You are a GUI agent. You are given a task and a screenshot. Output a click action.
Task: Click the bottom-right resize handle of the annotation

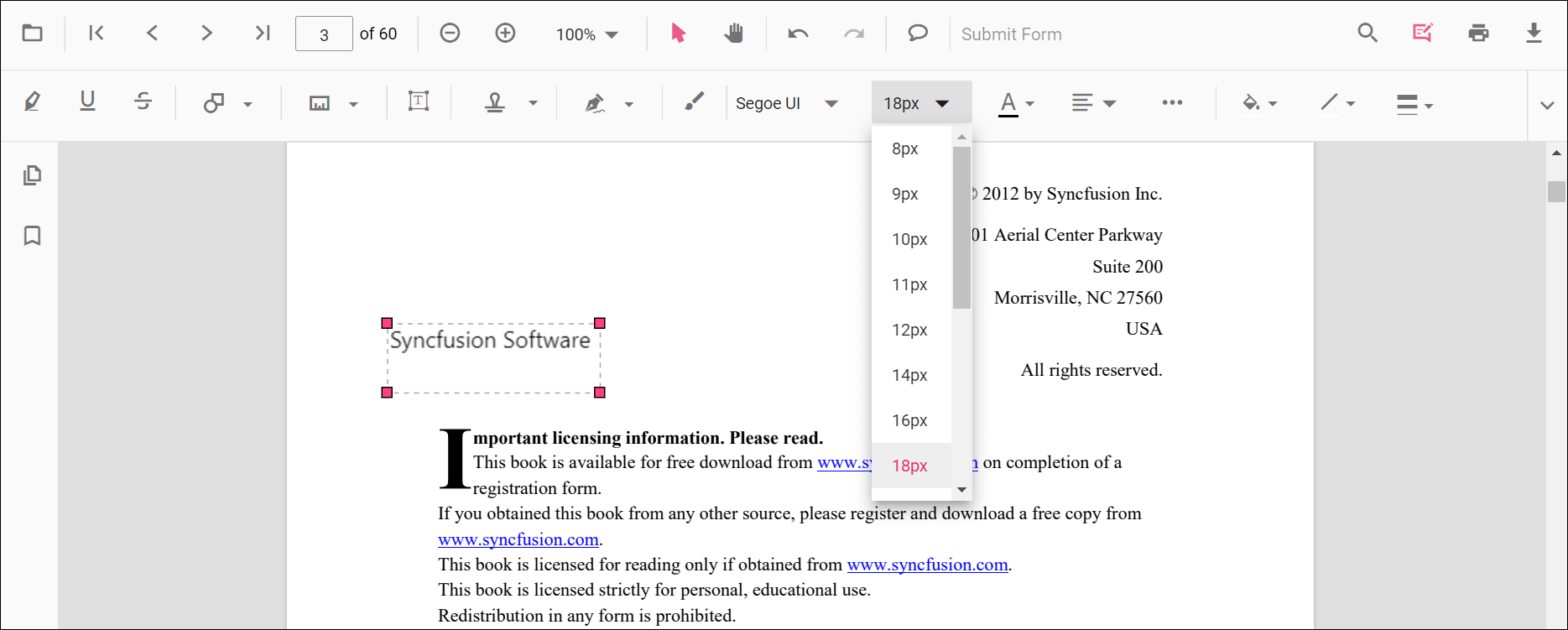click(x=600, y=393)
